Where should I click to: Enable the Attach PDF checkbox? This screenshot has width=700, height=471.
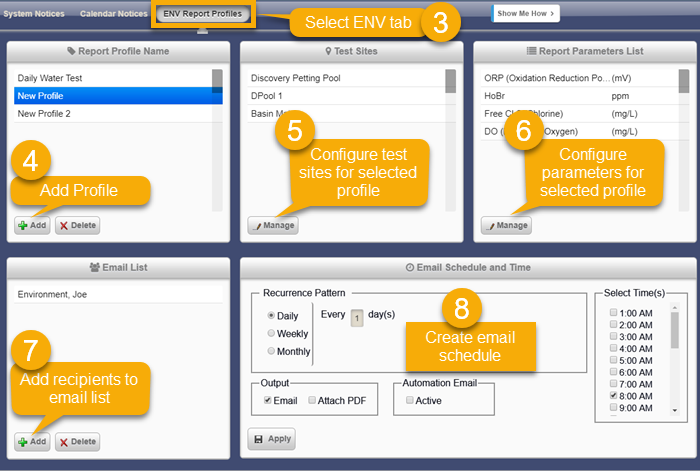click(312, 400)
